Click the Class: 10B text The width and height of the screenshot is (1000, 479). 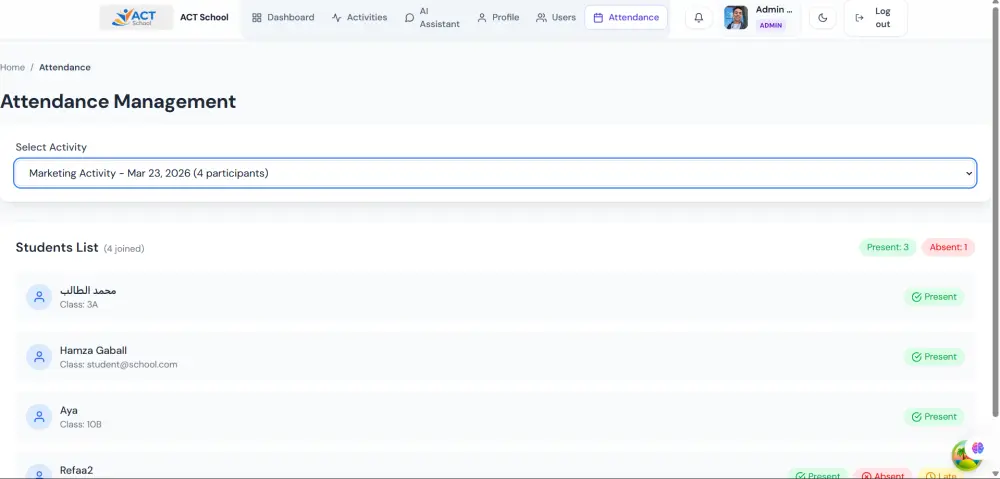pyautogui.click(x=81, y=425)
